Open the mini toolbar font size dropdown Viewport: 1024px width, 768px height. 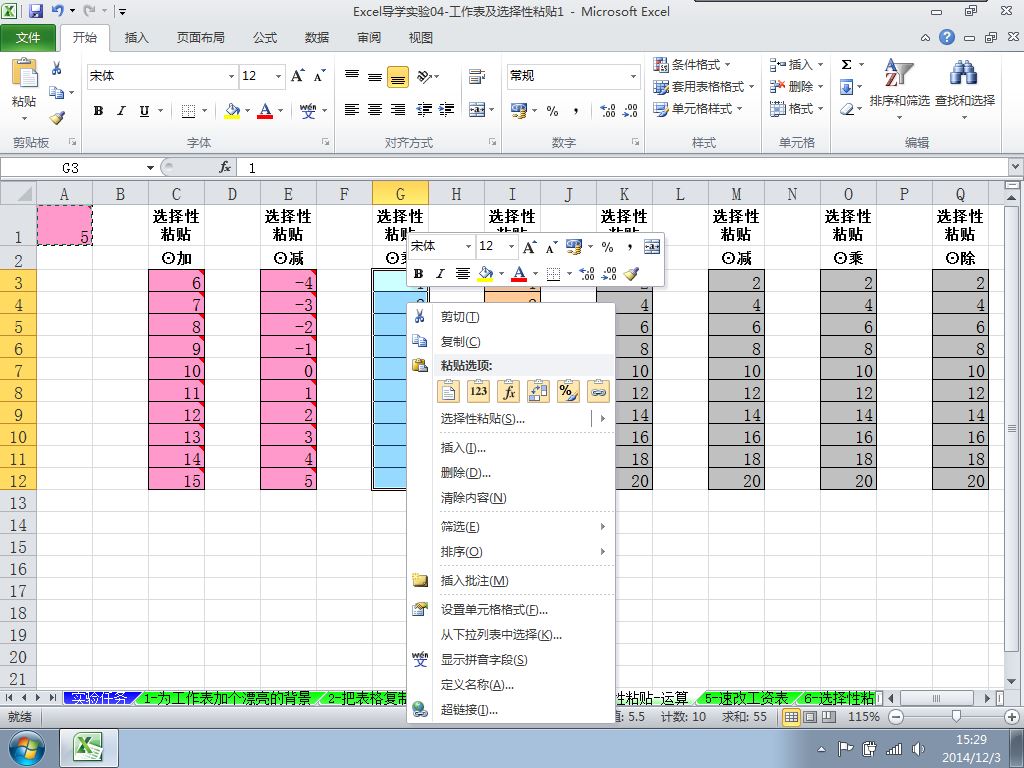click(x=511, y=246)
